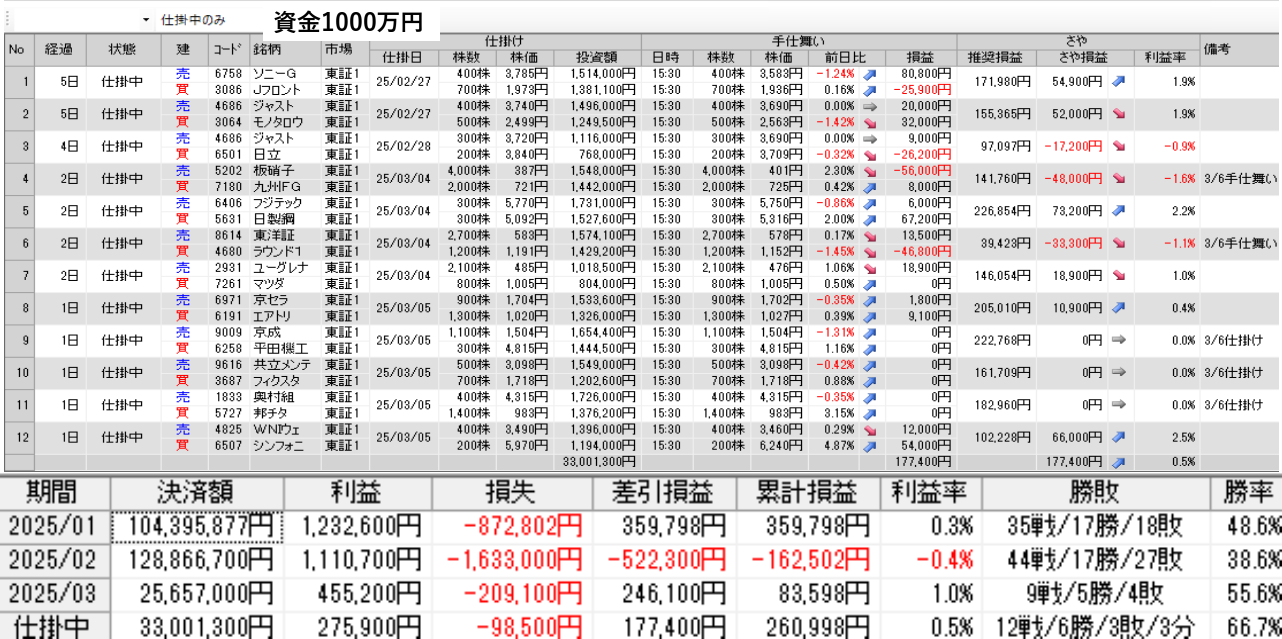Click the 推奨損益 column header

coord(995,57)
